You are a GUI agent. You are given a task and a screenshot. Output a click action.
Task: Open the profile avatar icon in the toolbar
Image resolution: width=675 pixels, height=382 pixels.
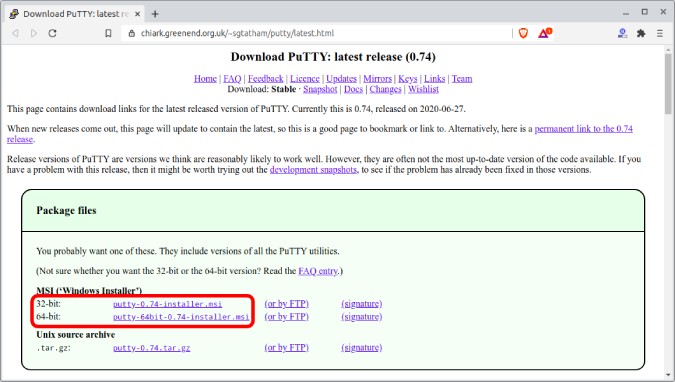point(622,33)
